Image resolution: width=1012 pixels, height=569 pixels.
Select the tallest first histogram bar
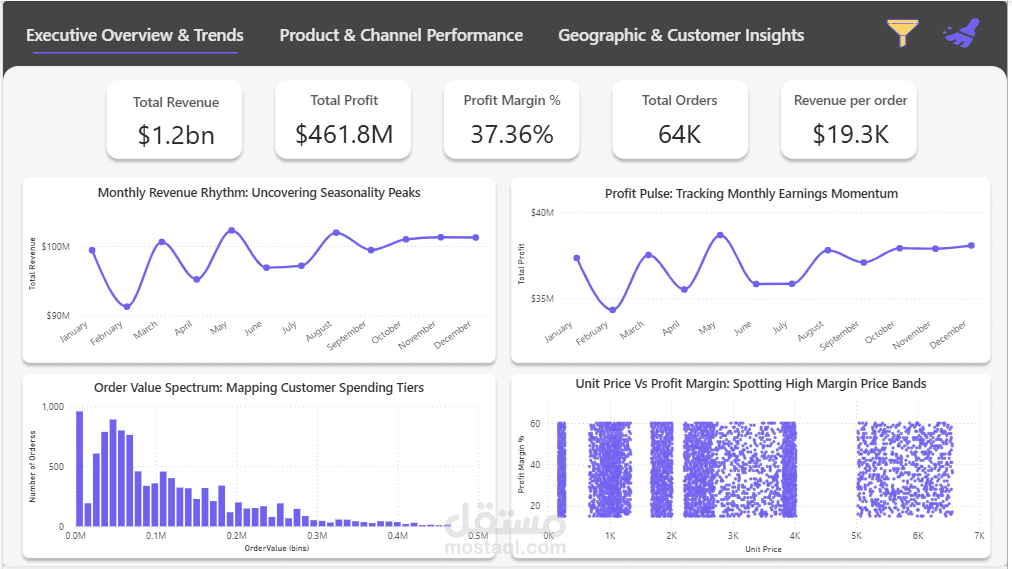(80, 469)
